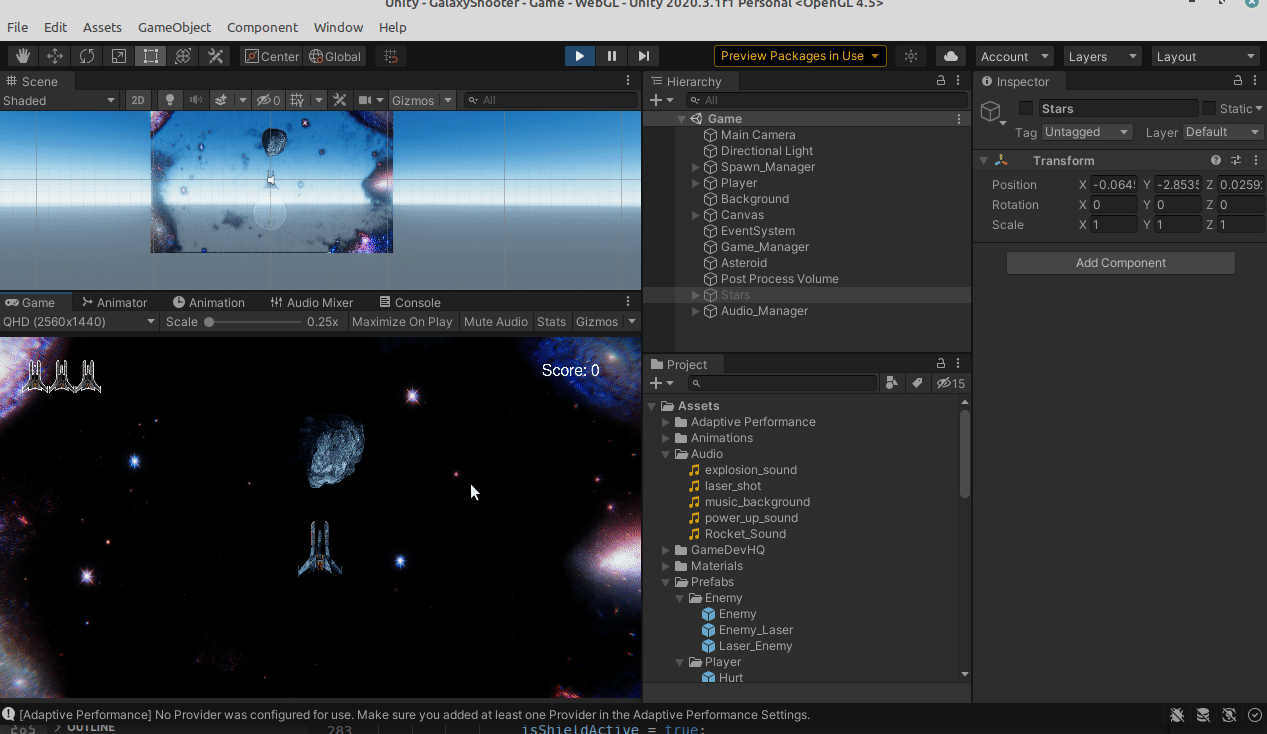
Task: Toggle pivot Center button
Action: click(271, 56)
